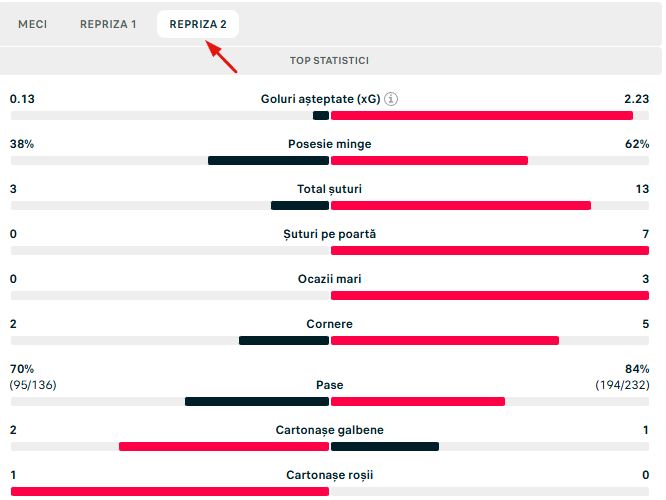Click the TOP STATISTICI section header
The image size is (666, 500).
[329, 61]
